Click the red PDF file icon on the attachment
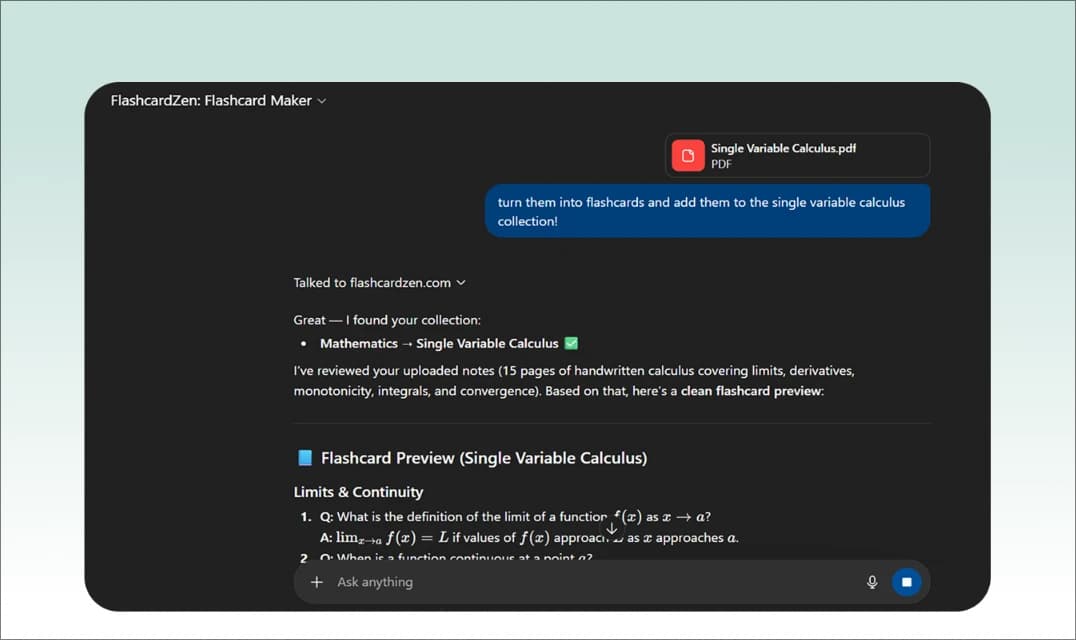Screen dimensions: 1076x640 pos(688,155)
